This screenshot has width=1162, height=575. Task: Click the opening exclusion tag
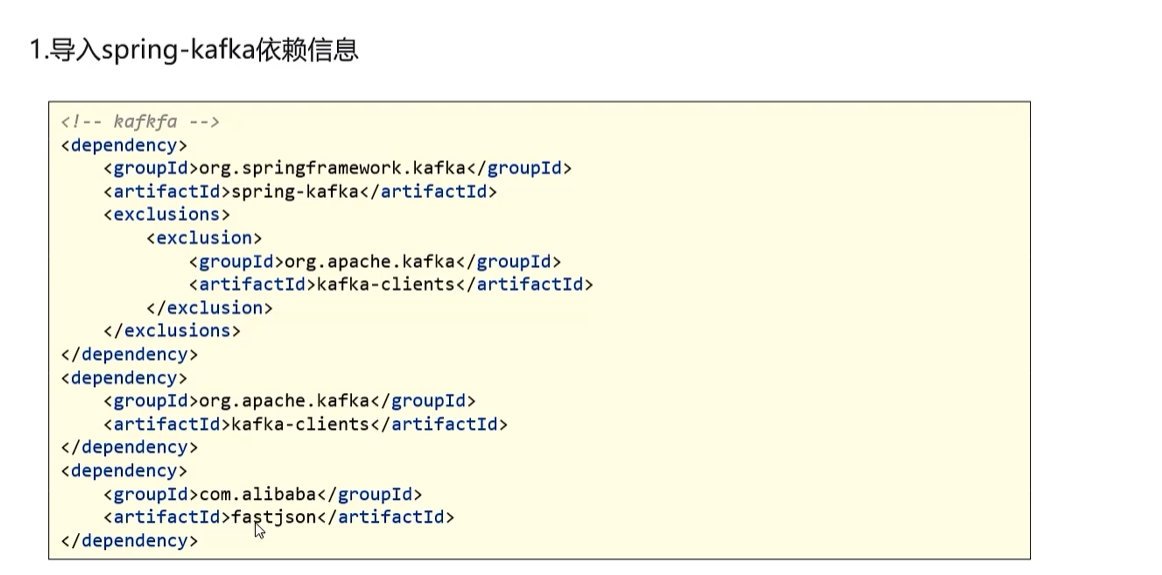tap(204, 238)
